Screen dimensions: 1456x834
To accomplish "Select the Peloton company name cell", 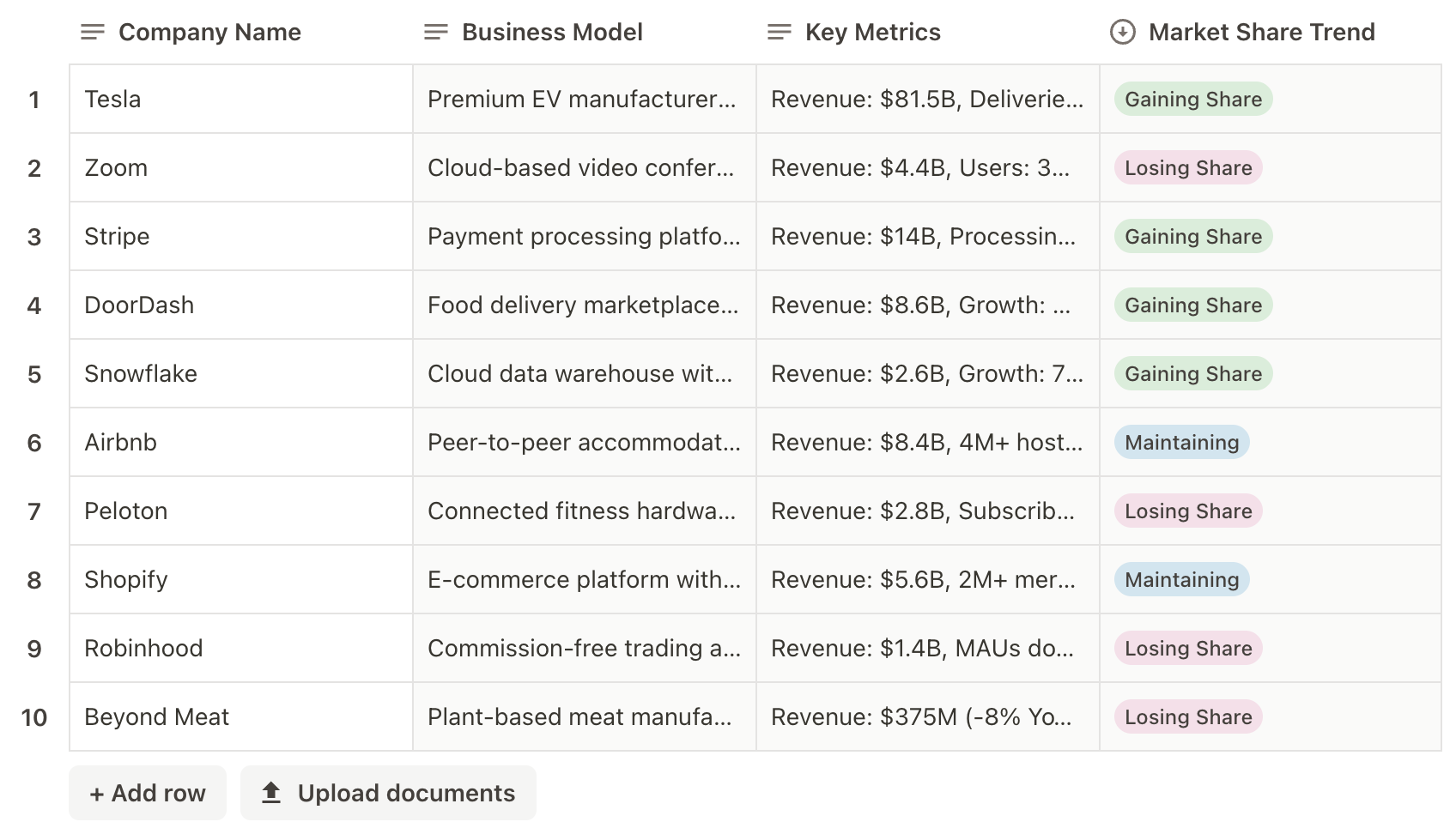I will click(x=241, y=511).
